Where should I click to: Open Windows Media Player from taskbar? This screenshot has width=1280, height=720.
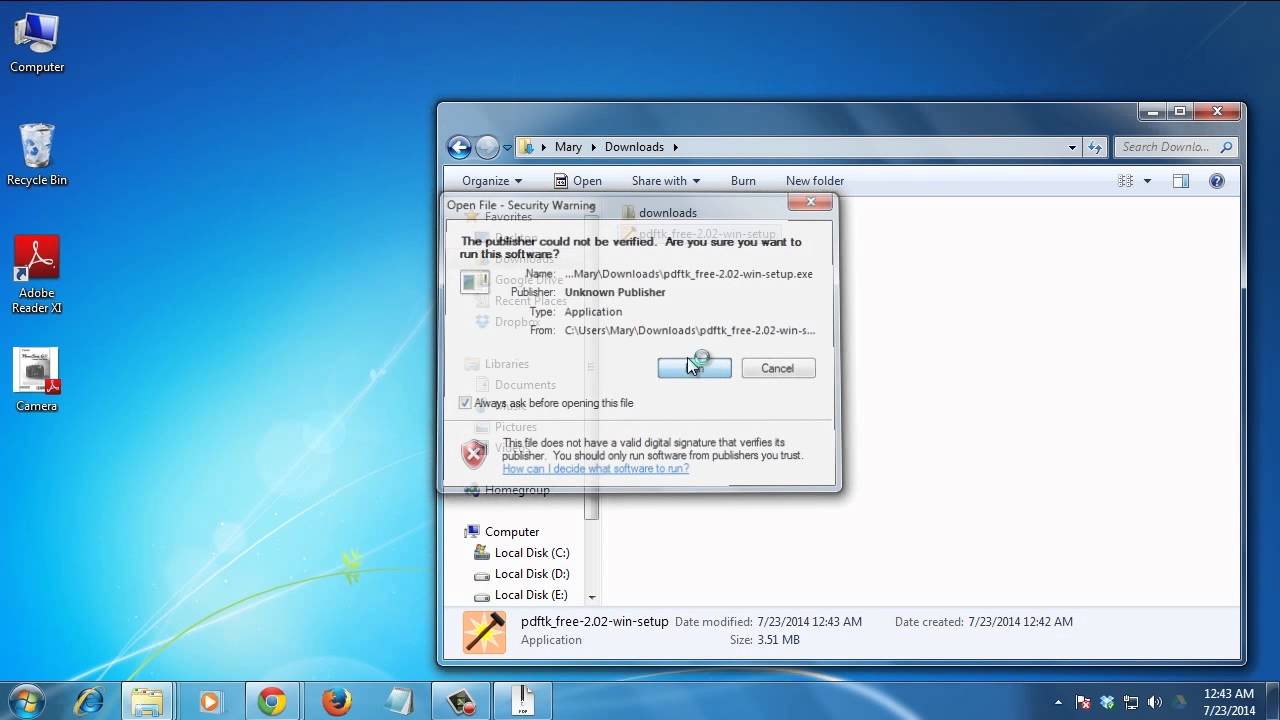[x=209, y=701]
